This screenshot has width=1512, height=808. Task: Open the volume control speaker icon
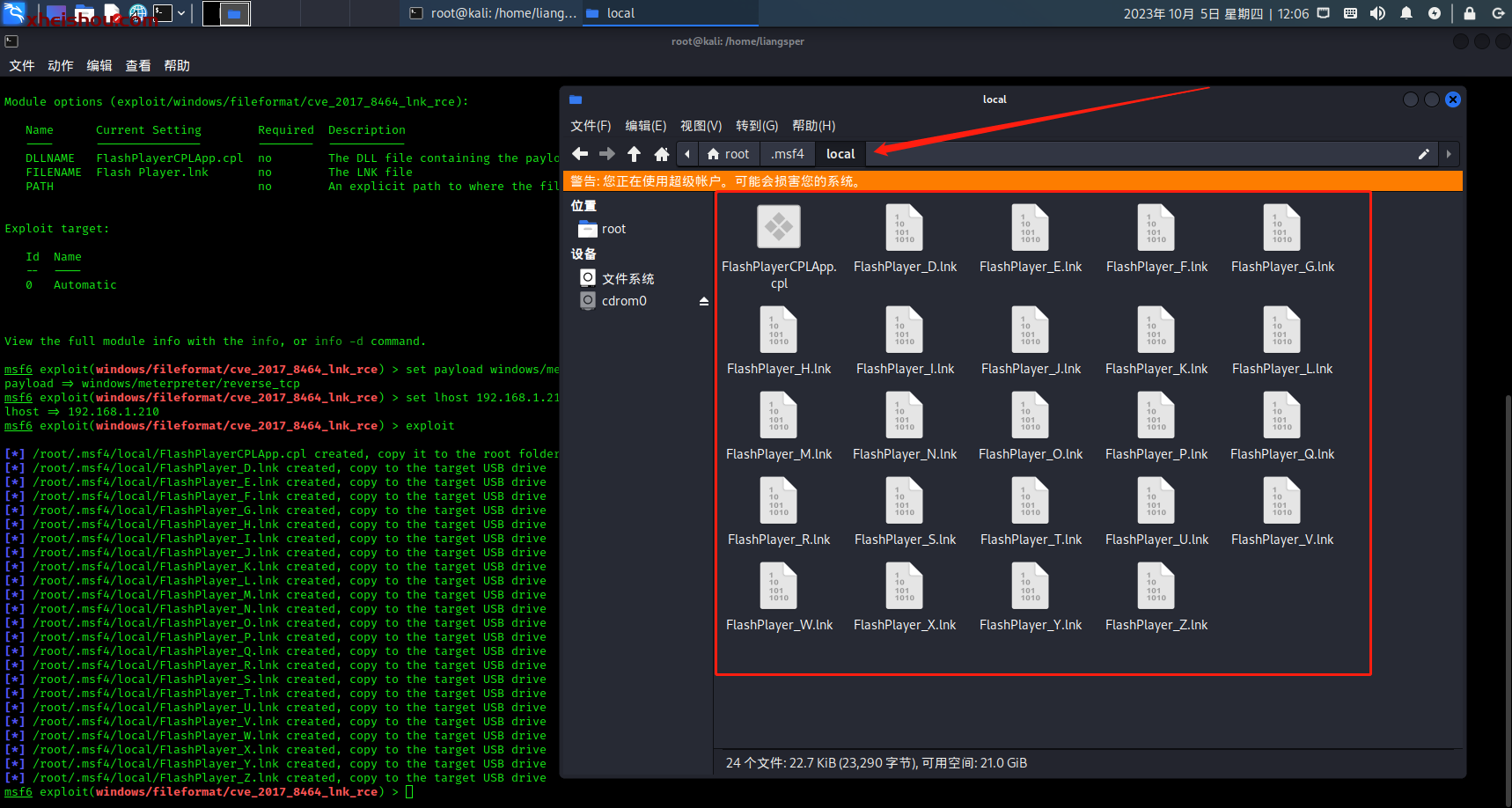coord(1378,13)
